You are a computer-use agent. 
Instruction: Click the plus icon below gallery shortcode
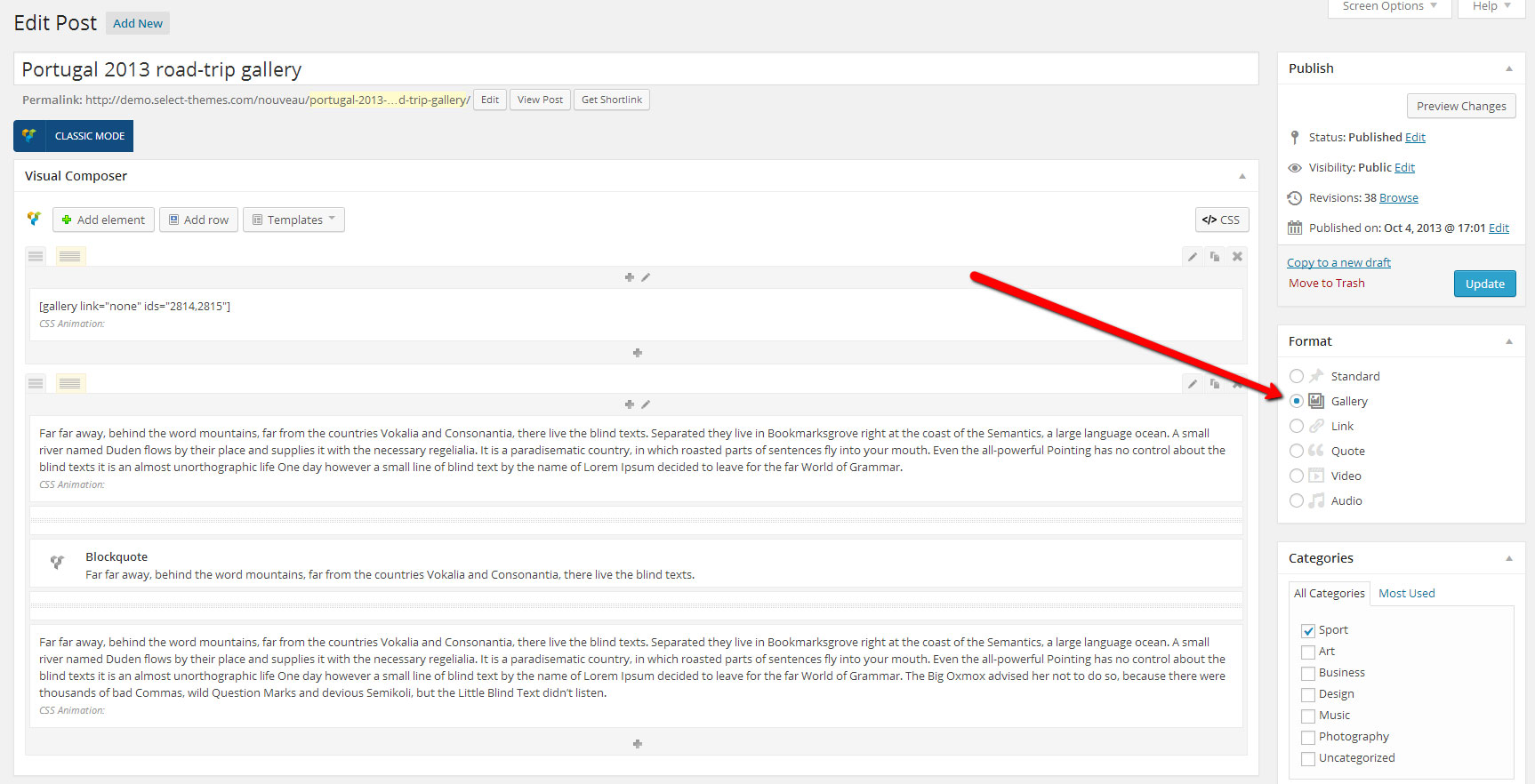637,353
